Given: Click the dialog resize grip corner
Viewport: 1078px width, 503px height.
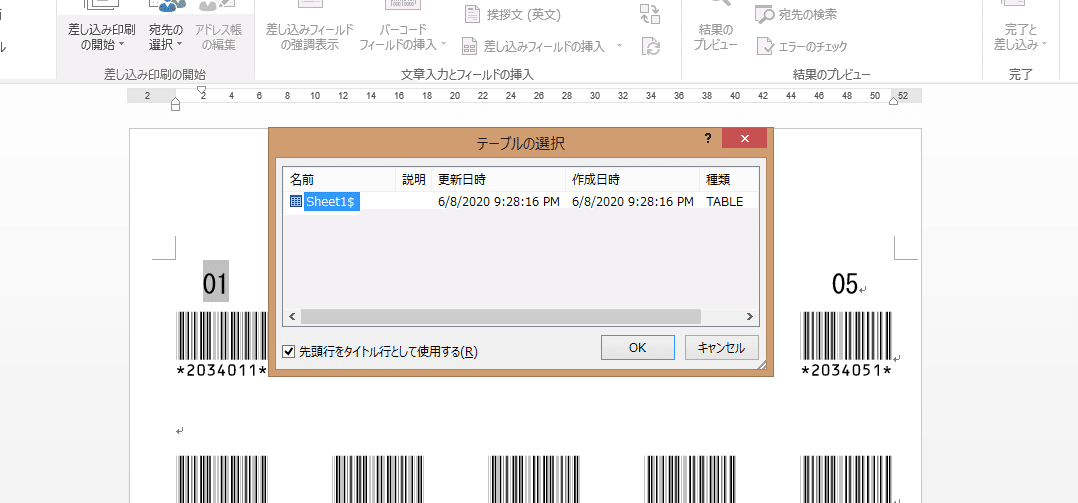Looking at the screenshot, I should pos(762,366).
